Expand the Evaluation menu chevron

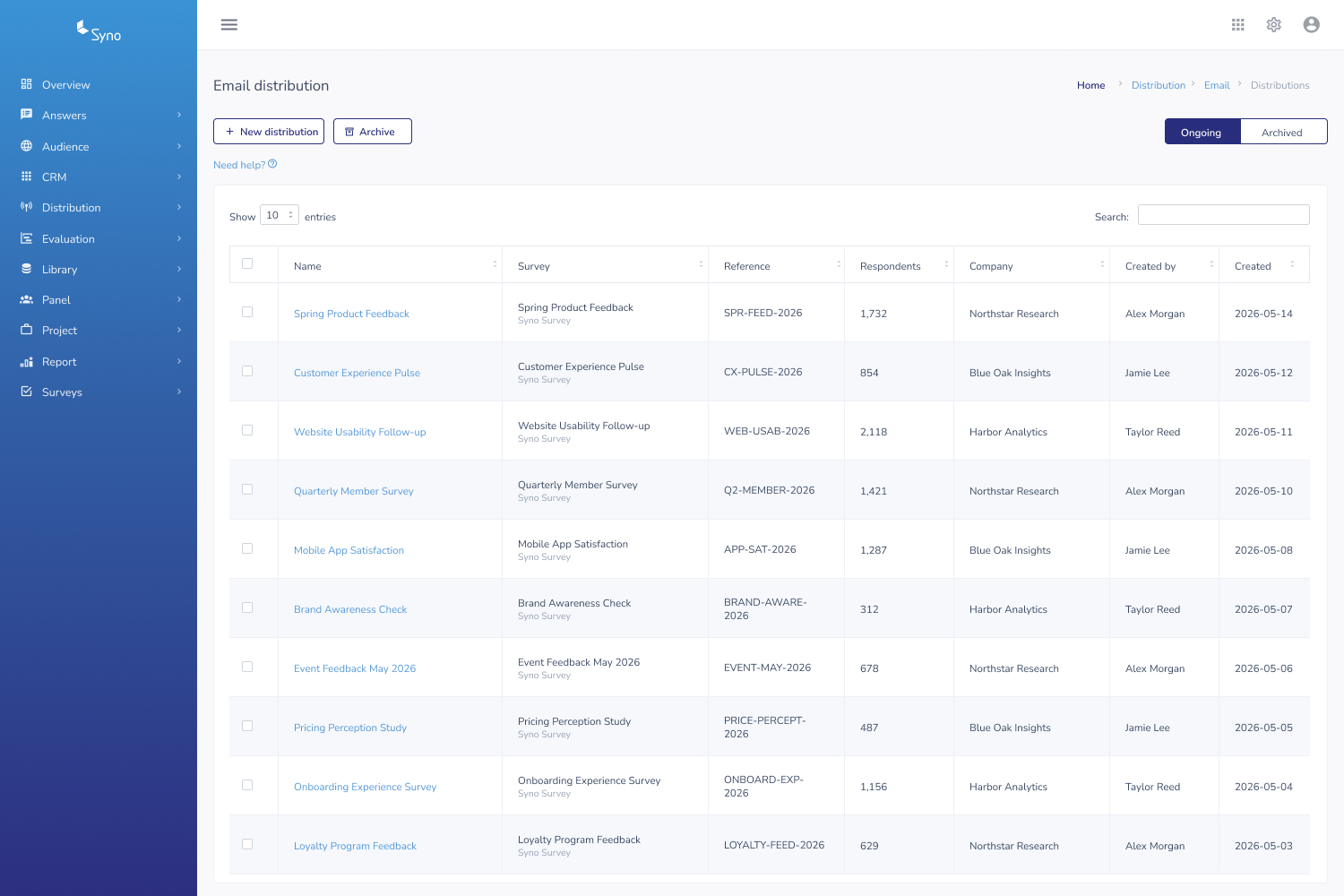tap(179, 238)
